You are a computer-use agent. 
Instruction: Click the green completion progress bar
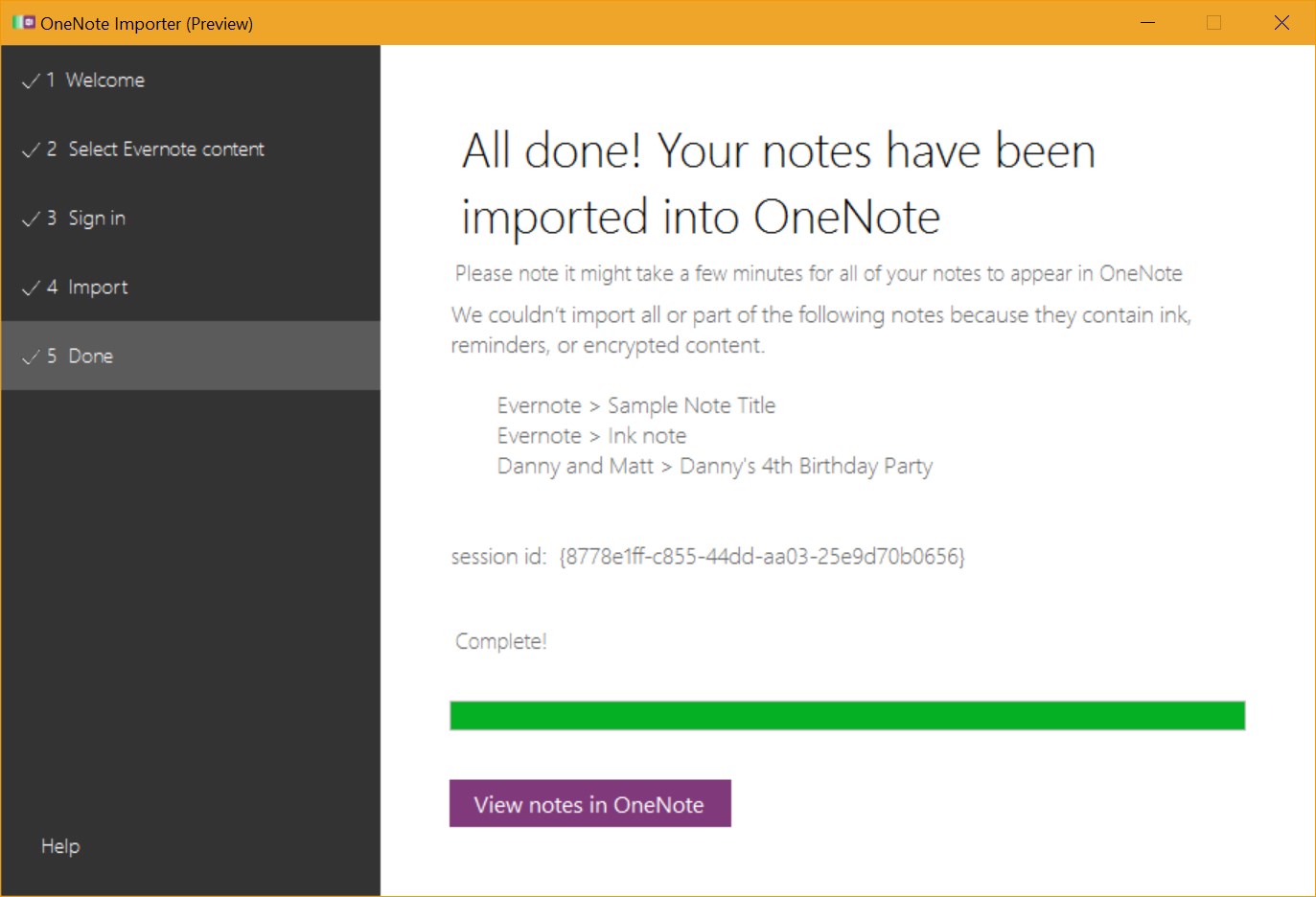coord(847,715)
